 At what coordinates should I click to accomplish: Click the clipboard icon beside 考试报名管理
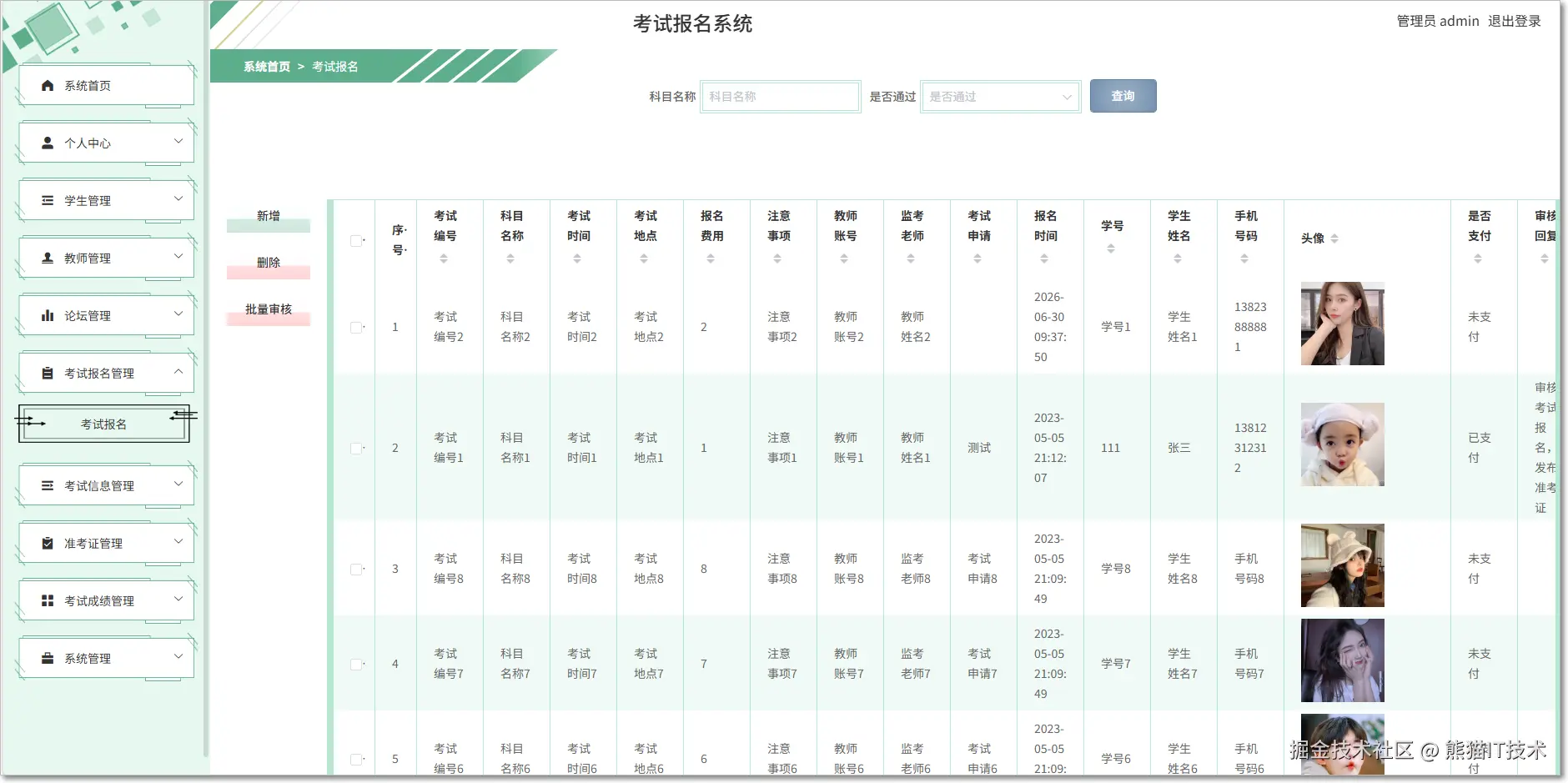point(48,373)
